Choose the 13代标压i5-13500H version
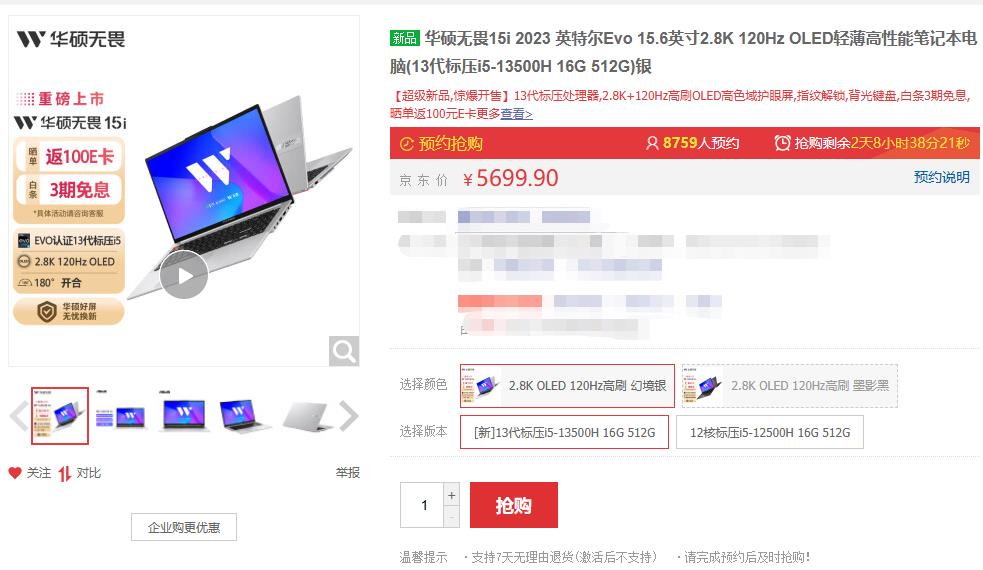This screenshot has width=983, height=570. tap(564, 432)
